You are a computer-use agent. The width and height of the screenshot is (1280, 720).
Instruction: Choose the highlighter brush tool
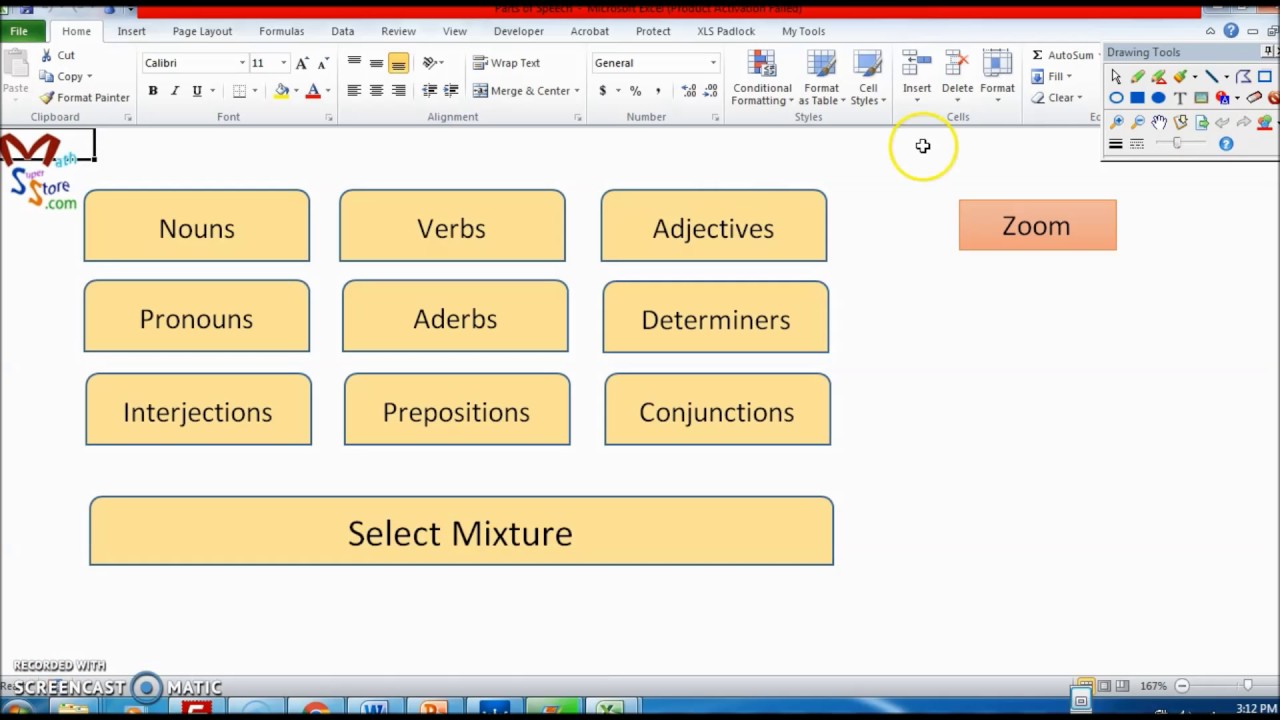tap(1180, 76)
